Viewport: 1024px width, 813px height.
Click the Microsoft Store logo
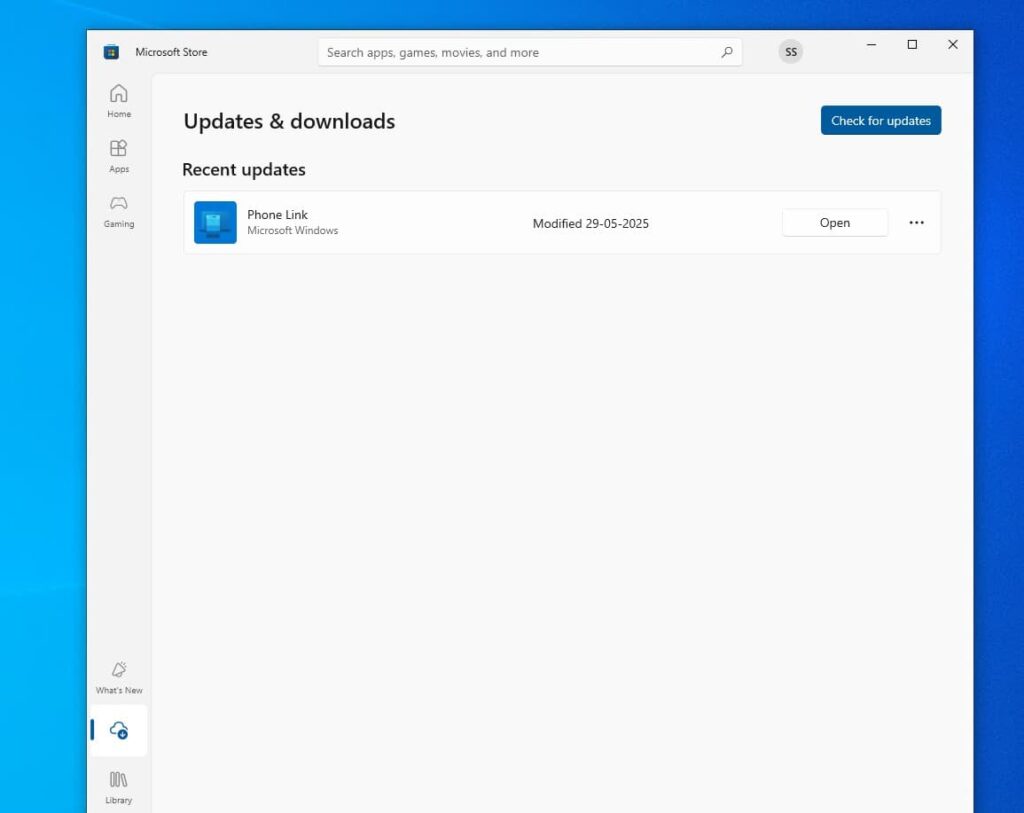click(x=109, y=51)
